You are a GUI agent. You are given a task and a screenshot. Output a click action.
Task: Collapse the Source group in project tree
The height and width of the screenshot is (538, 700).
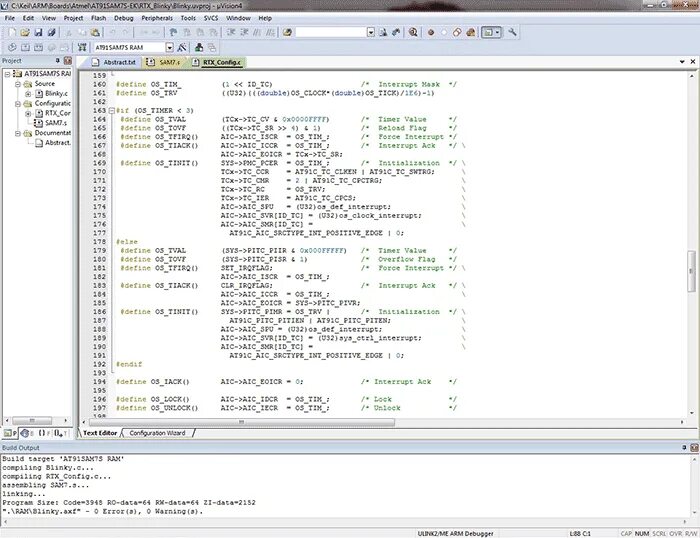point(18,84)
